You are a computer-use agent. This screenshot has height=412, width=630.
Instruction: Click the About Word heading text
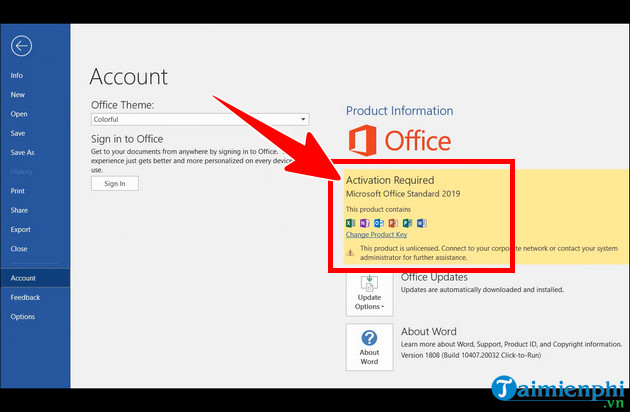pos(429,331)
